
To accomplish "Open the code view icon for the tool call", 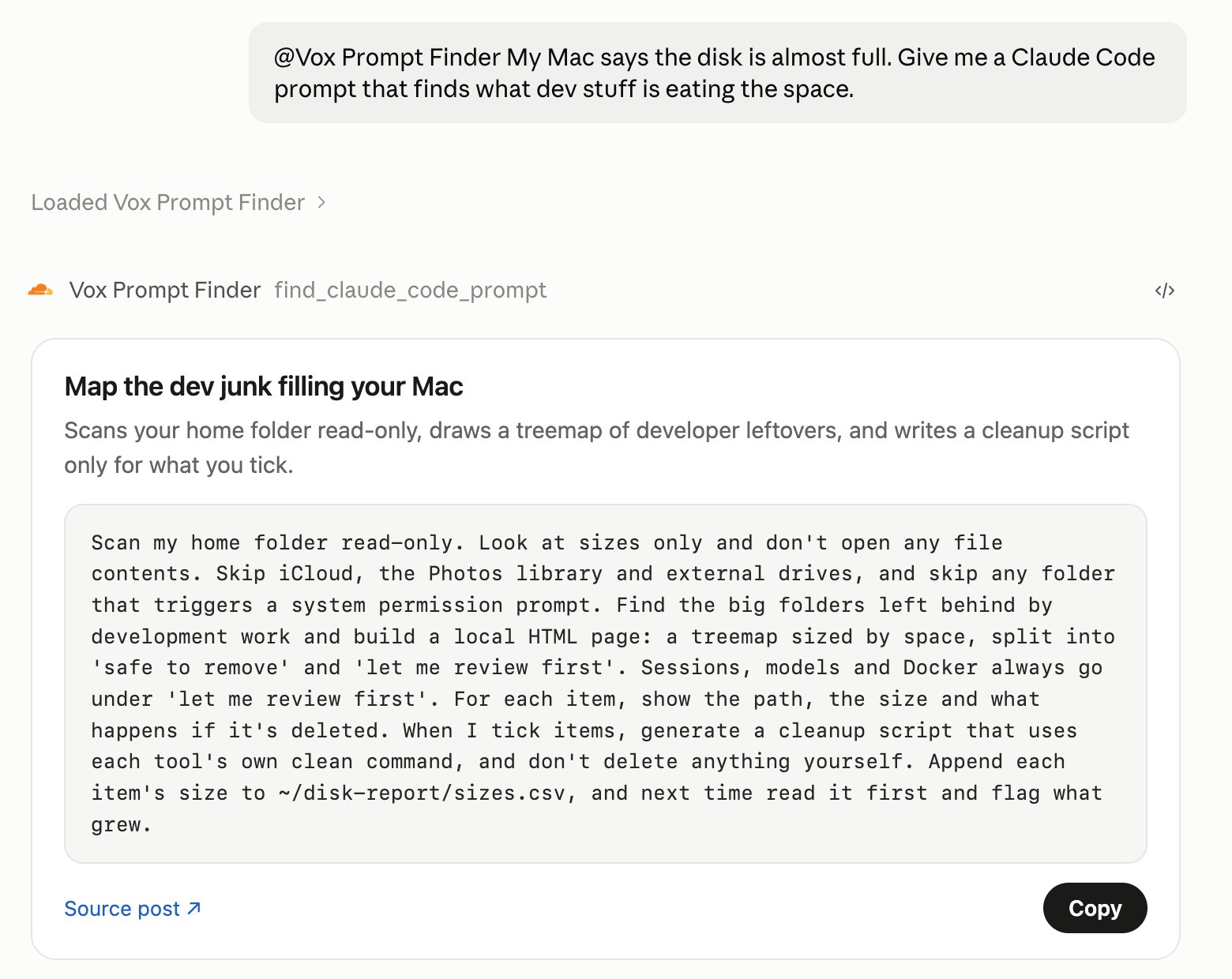I will (x=1164, y=291).
